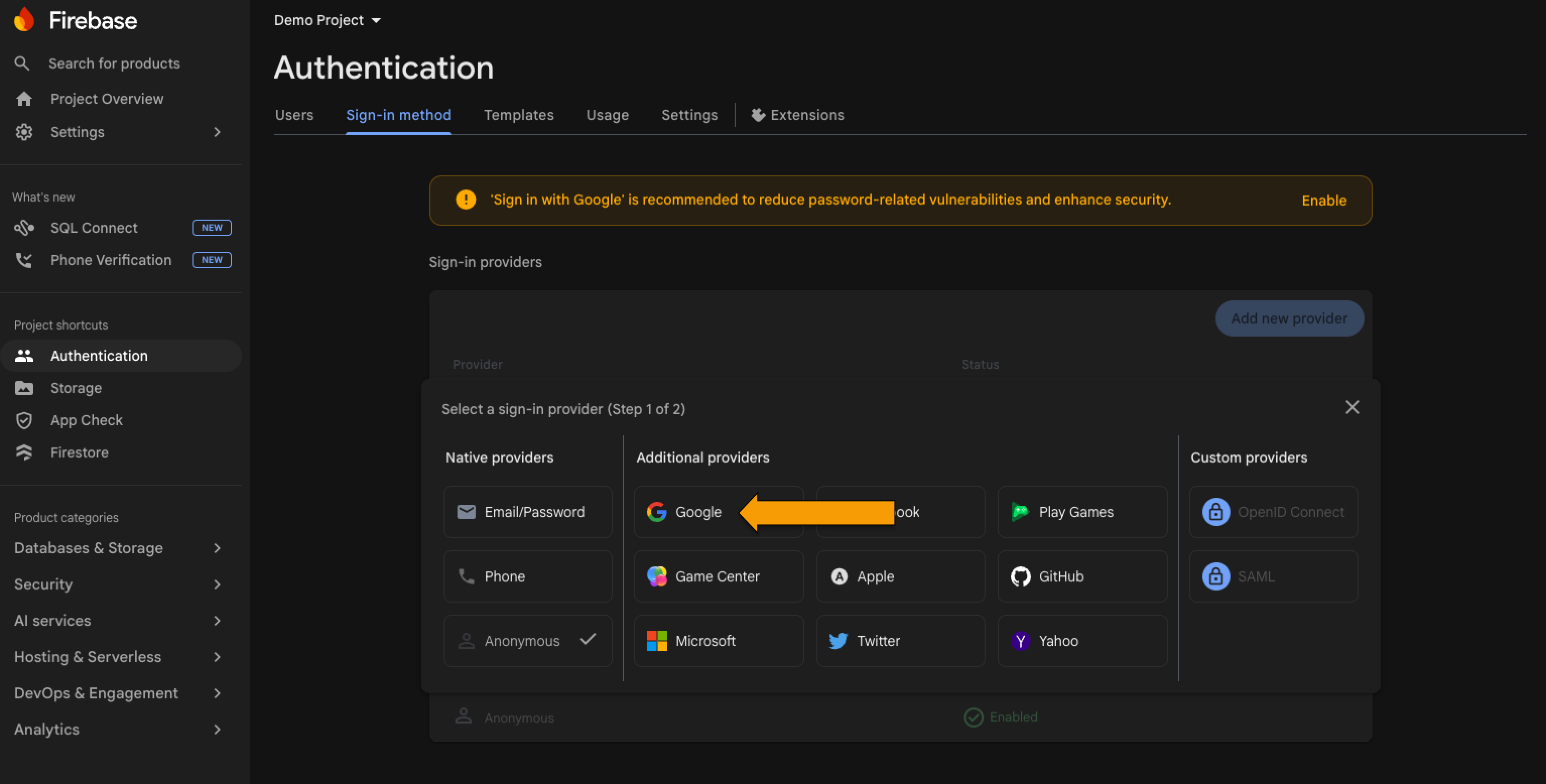Click Add new provider button
Viewport: 1546px width, 784px height.
[x=1289, y=318]
